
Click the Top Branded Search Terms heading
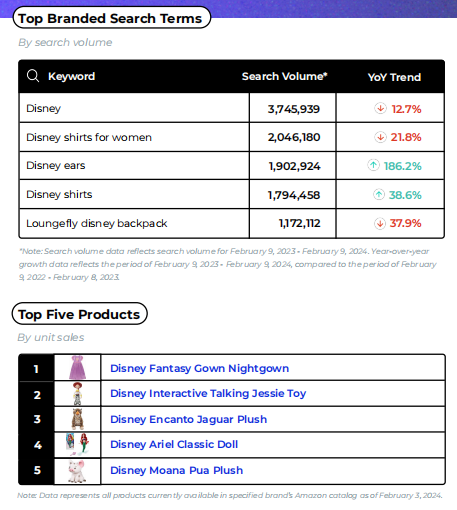(x=112, y=18)
